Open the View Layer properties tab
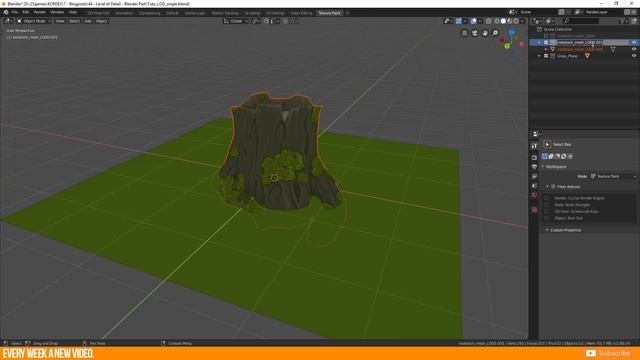 (x=534, y=176)
